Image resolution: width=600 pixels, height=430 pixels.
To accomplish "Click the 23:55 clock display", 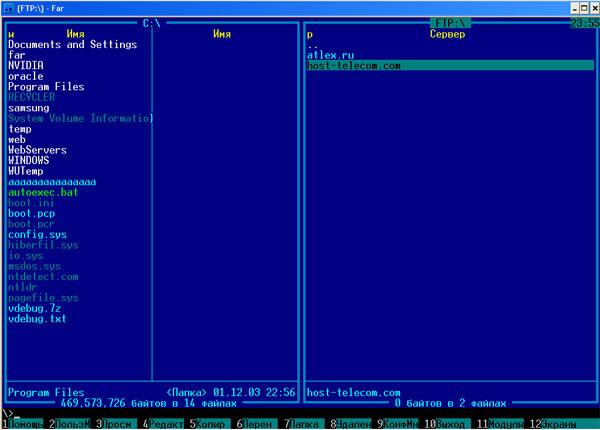I will click(585, 23).
